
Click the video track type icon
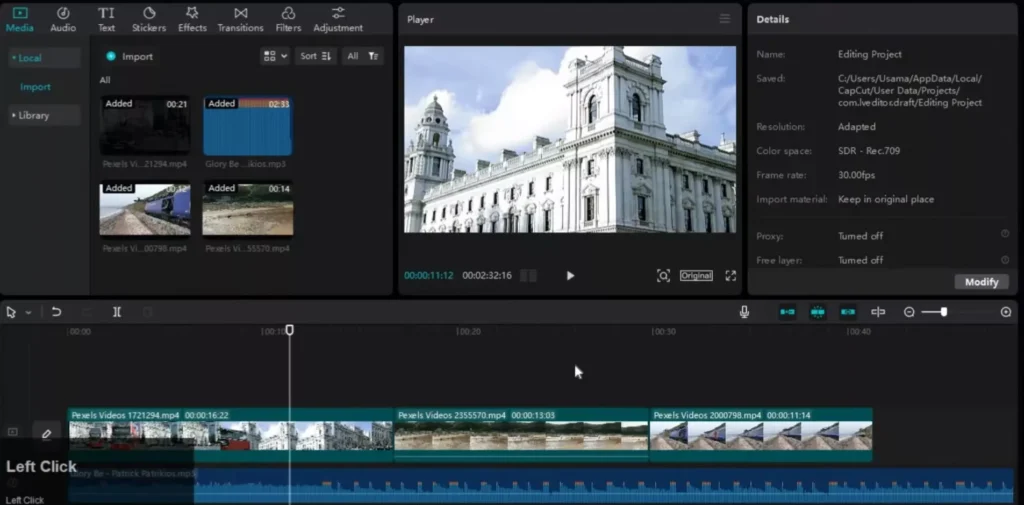(x=12, y=432)
